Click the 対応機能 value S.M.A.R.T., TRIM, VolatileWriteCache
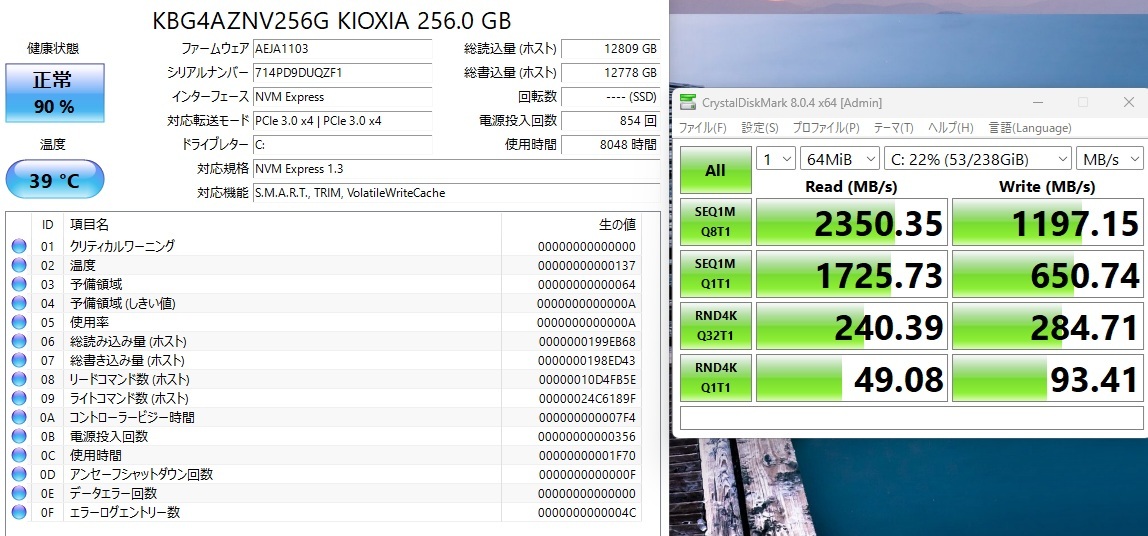Image resolution: width=1148 pixels, height=536 pixels. 456,193
